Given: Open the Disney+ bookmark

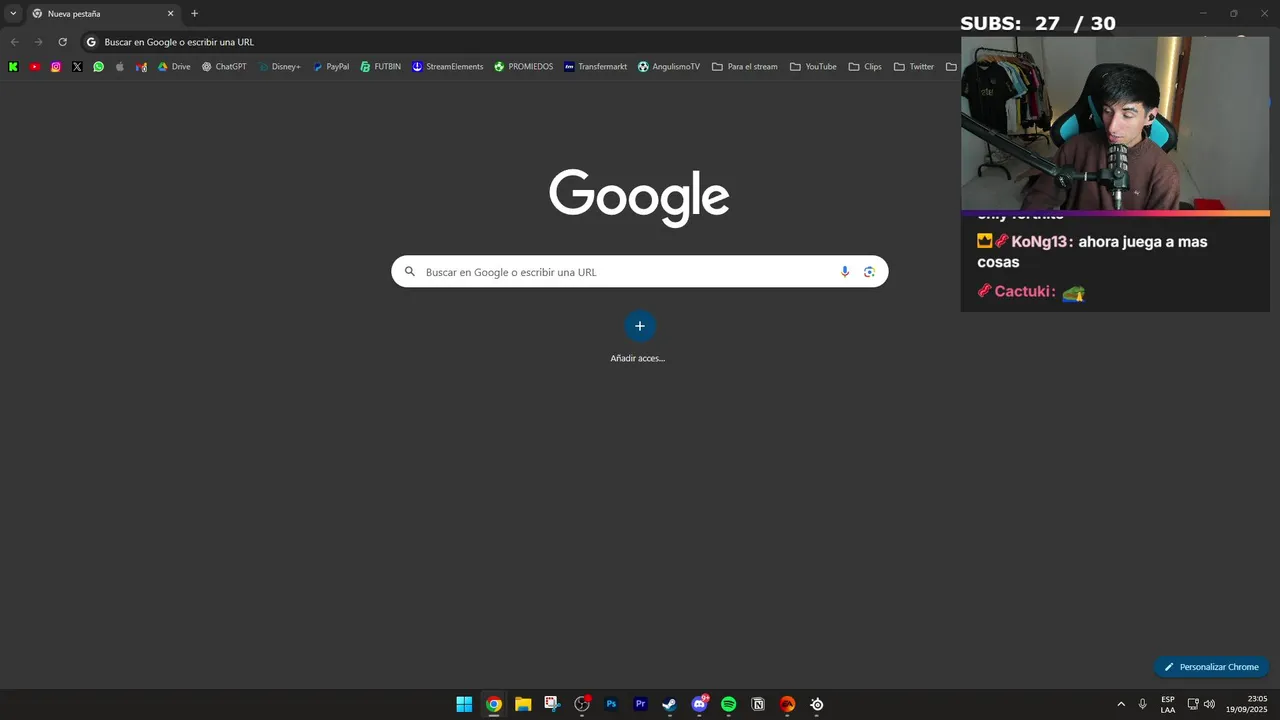Looking at the screenshot, I should 279,67.
